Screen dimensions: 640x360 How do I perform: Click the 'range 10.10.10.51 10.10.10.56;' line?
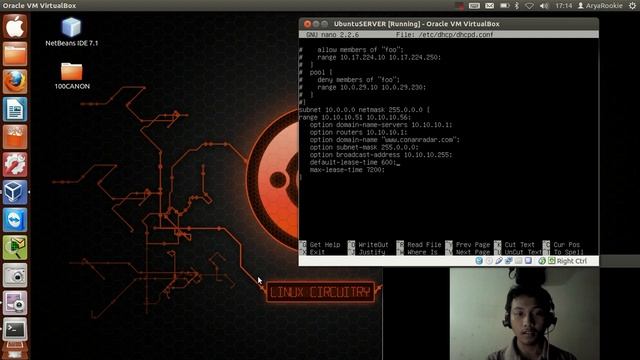point(355,118)
